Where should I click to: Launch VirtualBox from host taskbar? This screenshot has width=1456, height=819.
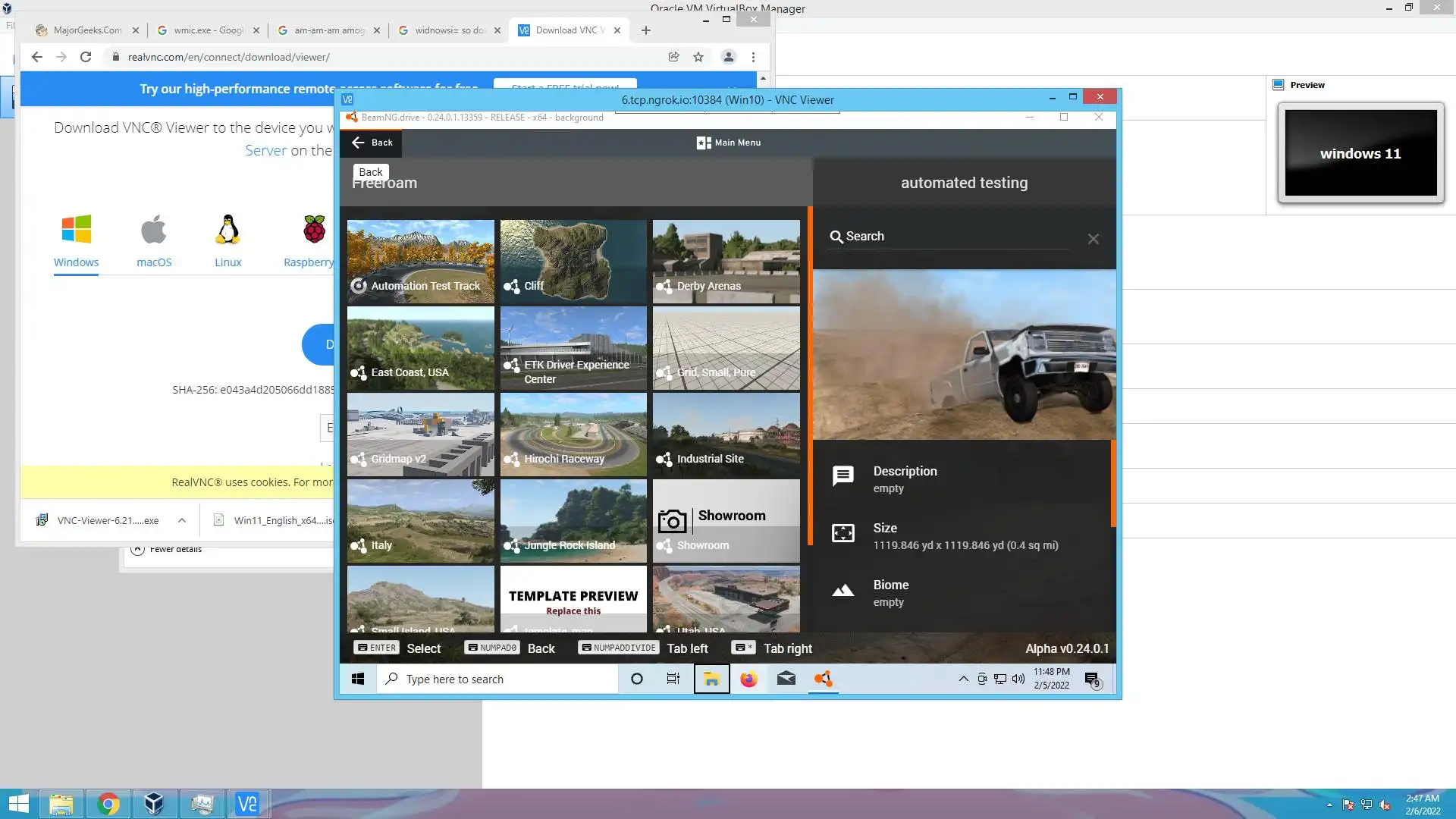pos(154,803)
